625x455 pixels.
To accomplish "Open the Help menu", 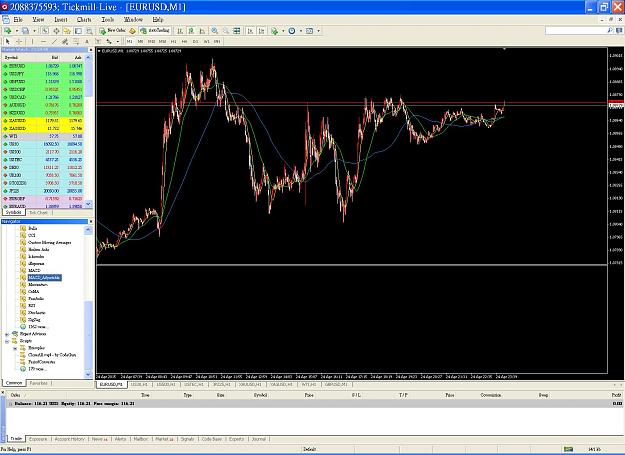I will [158, 20].
